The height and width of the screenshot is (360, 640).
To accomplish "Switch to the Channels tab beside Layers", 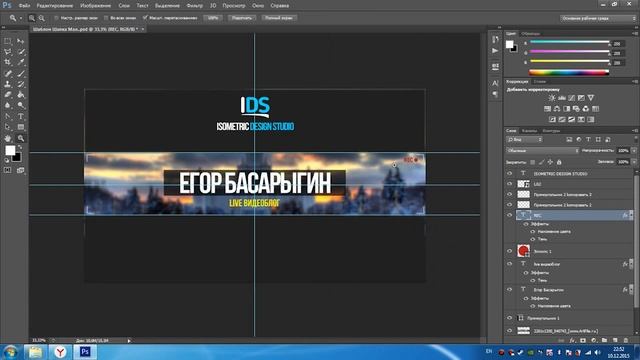I will (x=529, y=131).
